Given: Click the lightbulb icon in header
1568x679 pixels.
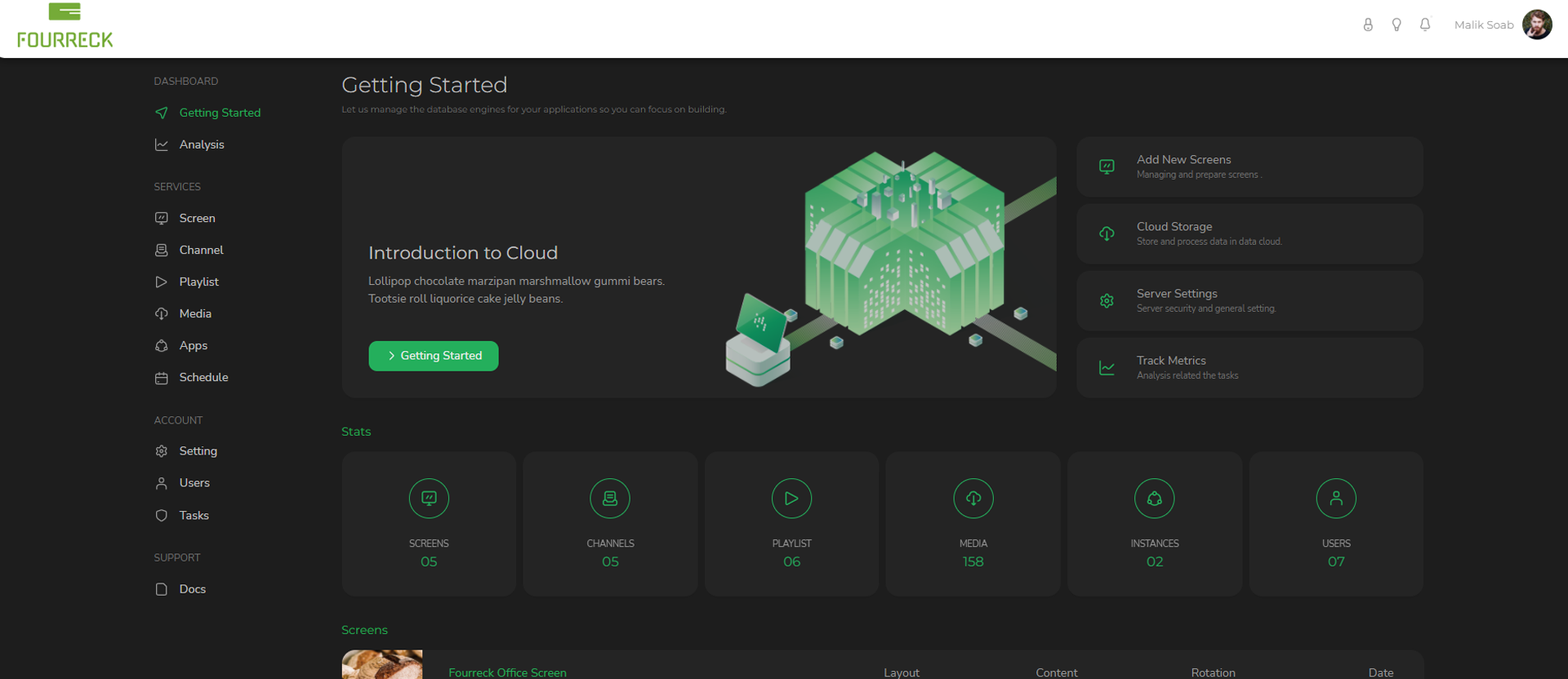Looking at the screenshot, I should 1396,24.
